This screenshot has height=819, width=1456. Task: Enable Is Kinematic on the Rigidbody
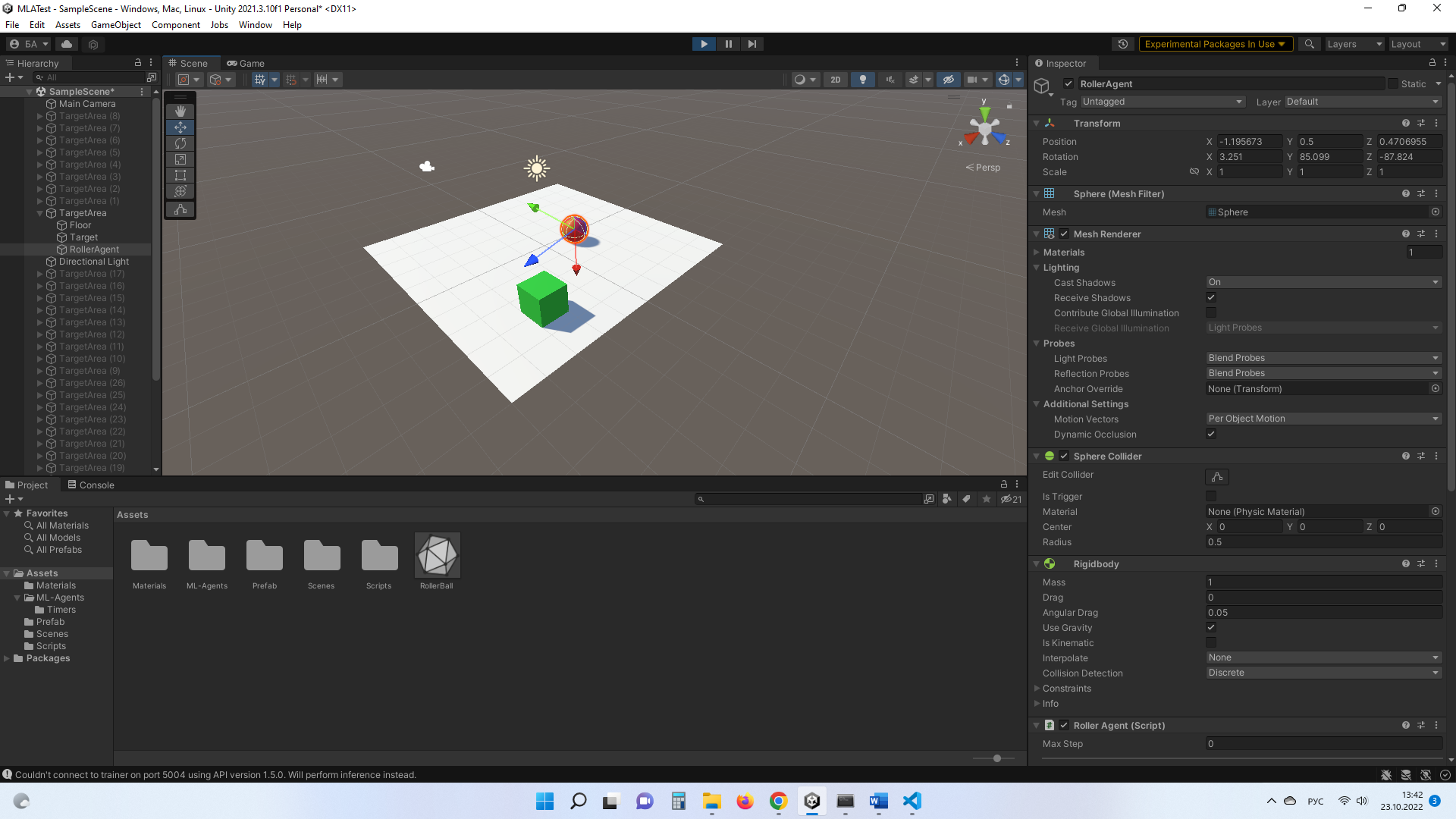[x=1211, y=642]
